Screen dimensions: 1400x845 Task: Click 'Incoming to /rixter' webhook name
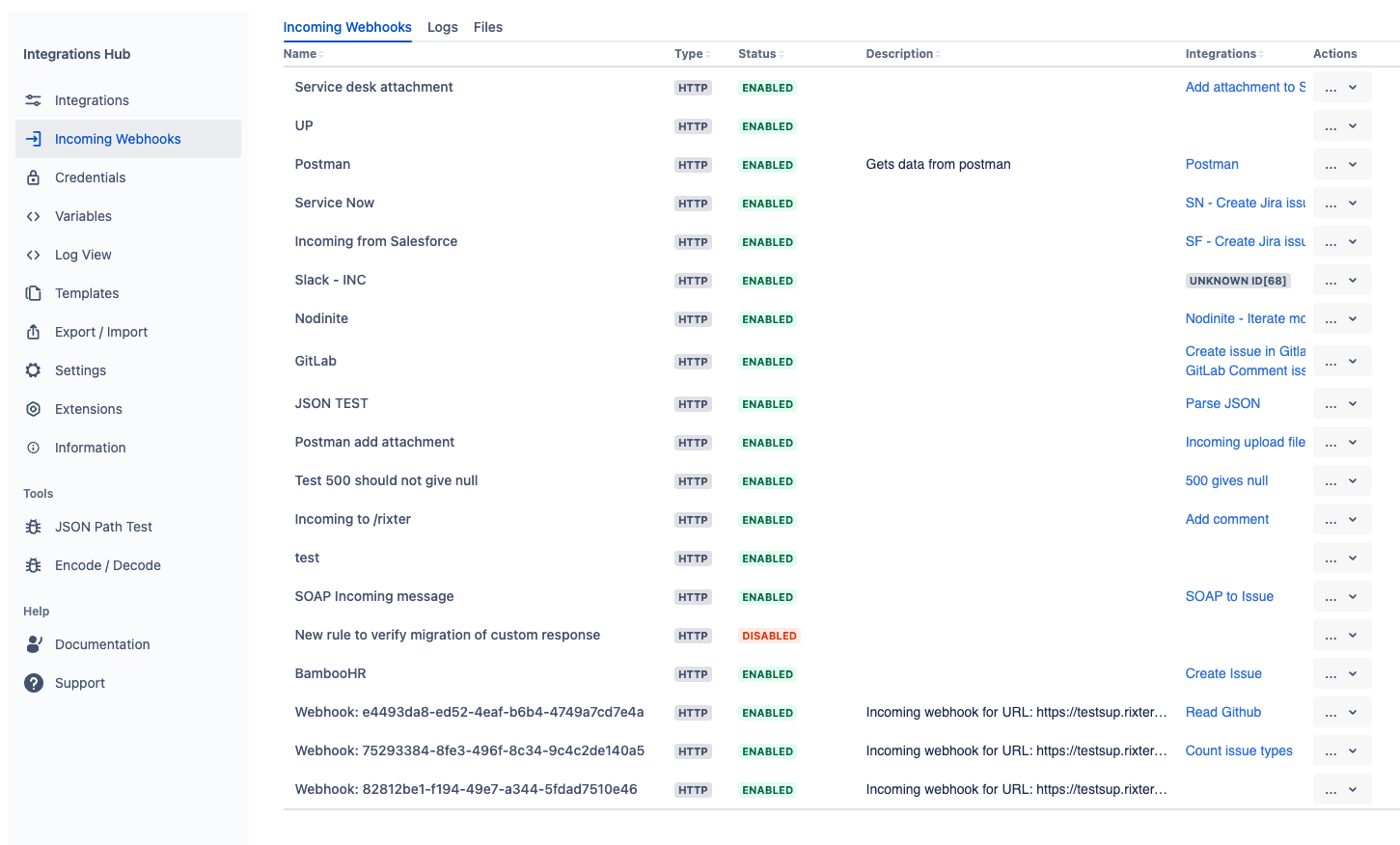pos(352,519)
